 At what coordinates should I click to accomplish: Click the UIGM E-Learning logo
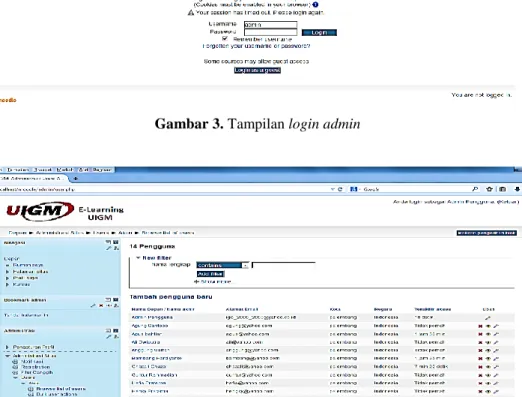click(x=65, y=211)
